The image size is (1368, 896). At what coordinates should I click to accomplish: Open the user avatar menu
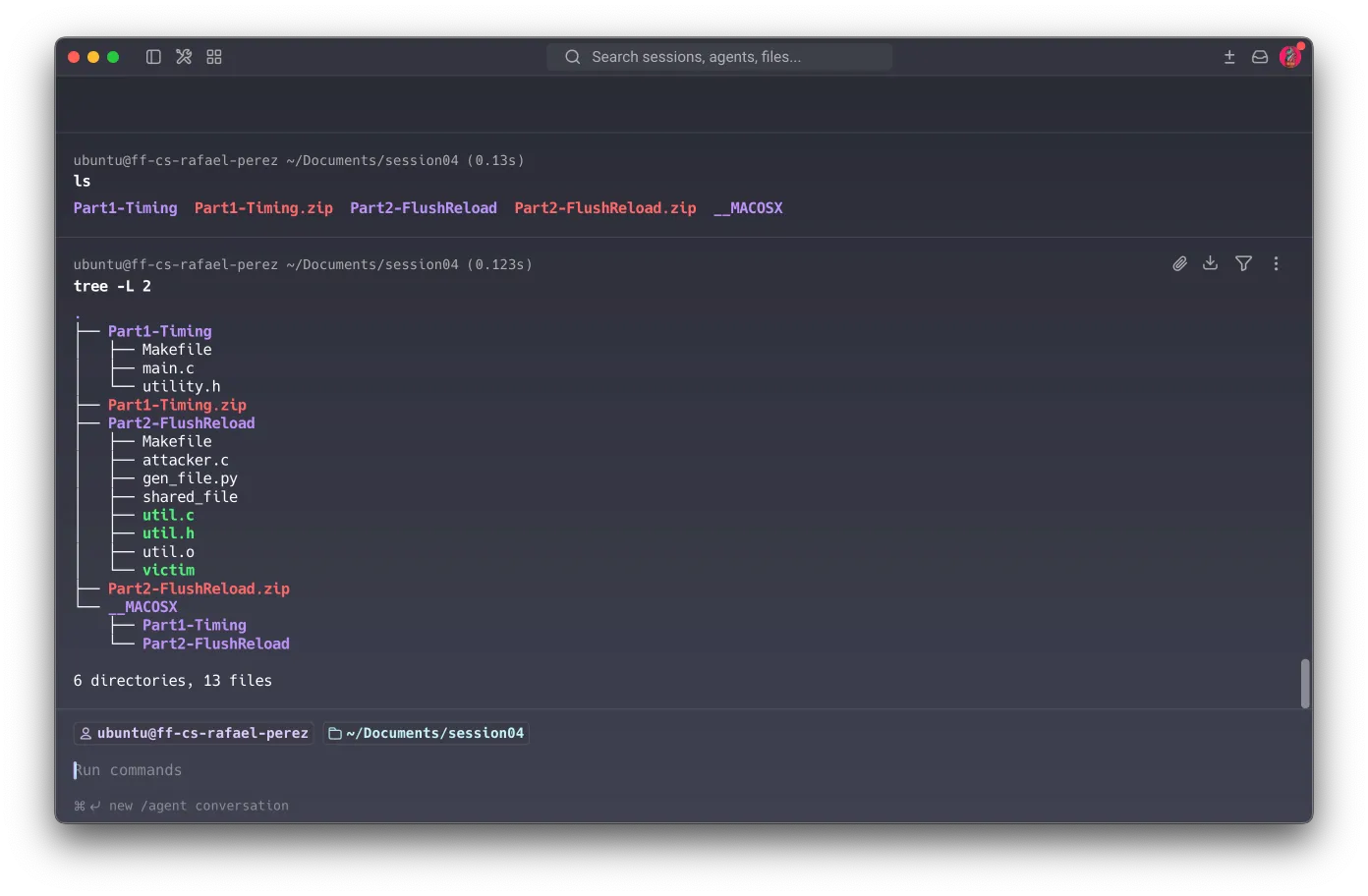tap(1290, 57)
